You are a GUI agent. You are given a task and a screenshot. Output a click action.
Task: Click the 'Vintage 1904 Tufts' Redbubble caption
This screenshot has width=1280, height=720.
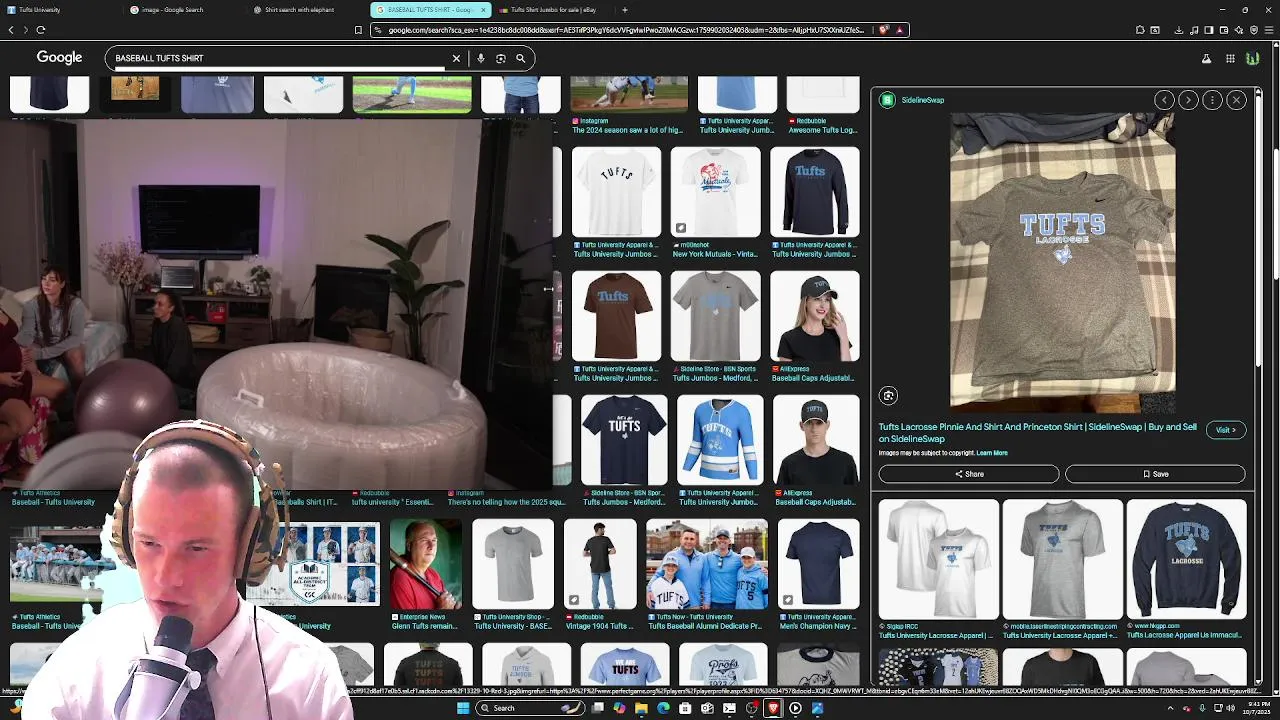click(598, 626)
